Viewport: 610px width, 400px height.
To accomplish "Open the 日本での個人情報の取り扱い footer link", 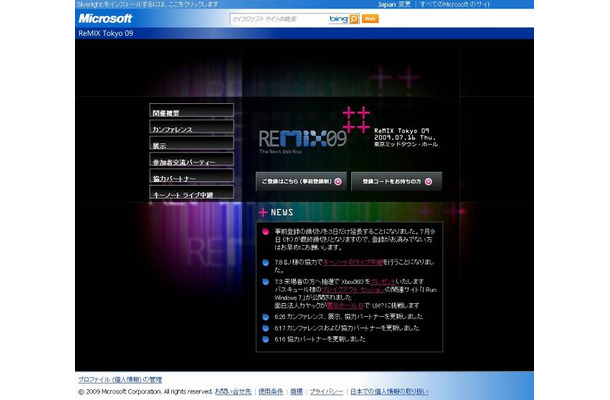I will 389,391.
